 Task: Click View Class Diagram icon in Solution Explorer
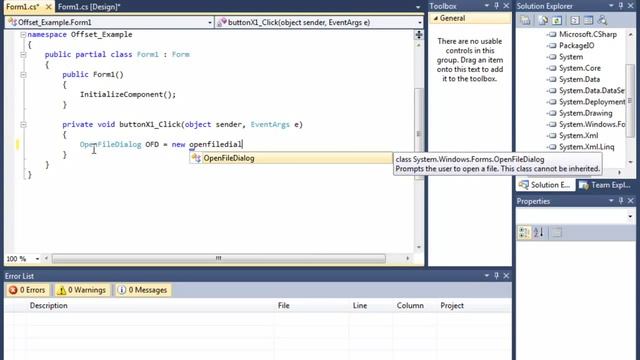602,20
